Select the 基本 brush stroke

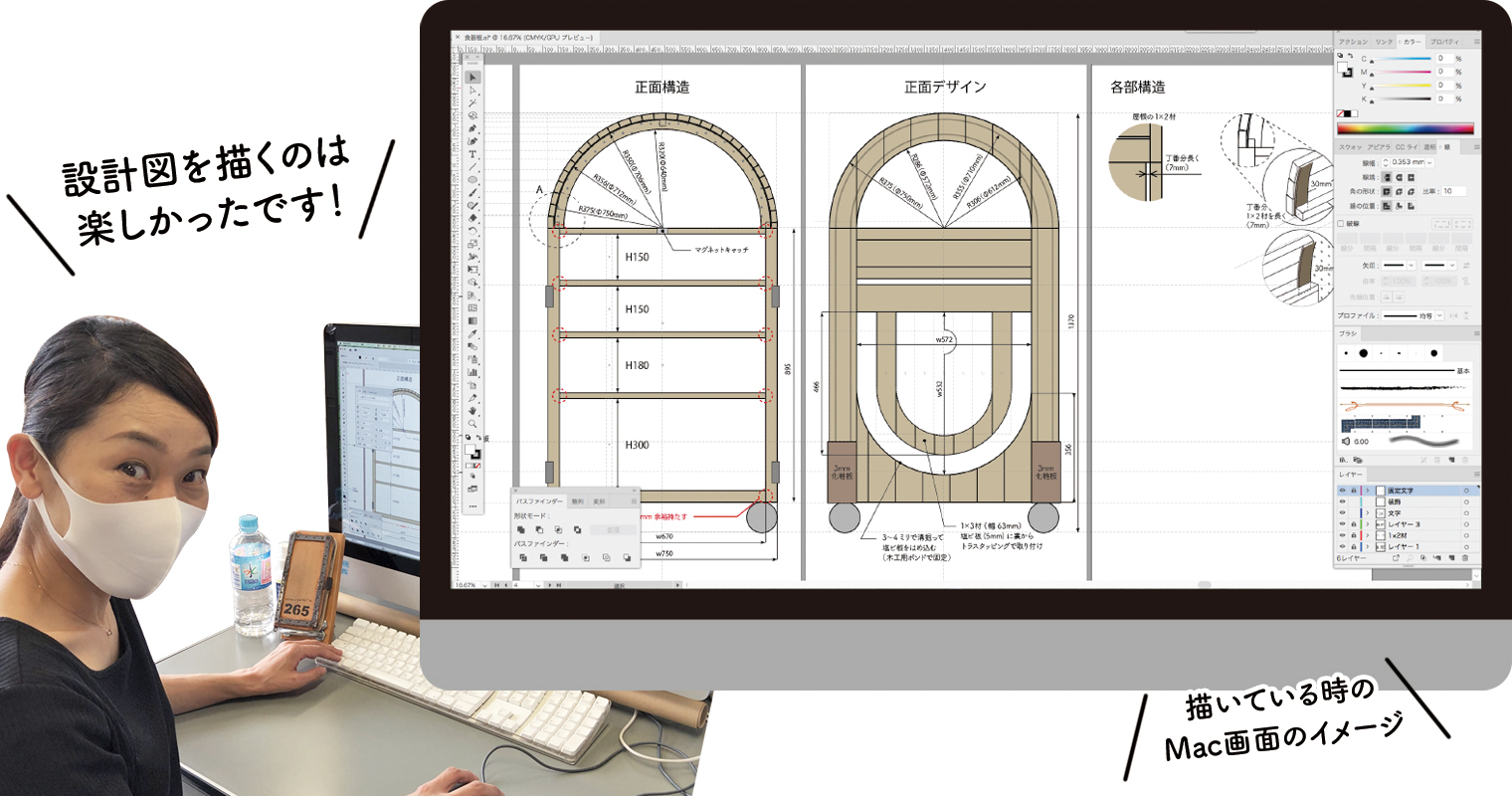[1405, 370]
